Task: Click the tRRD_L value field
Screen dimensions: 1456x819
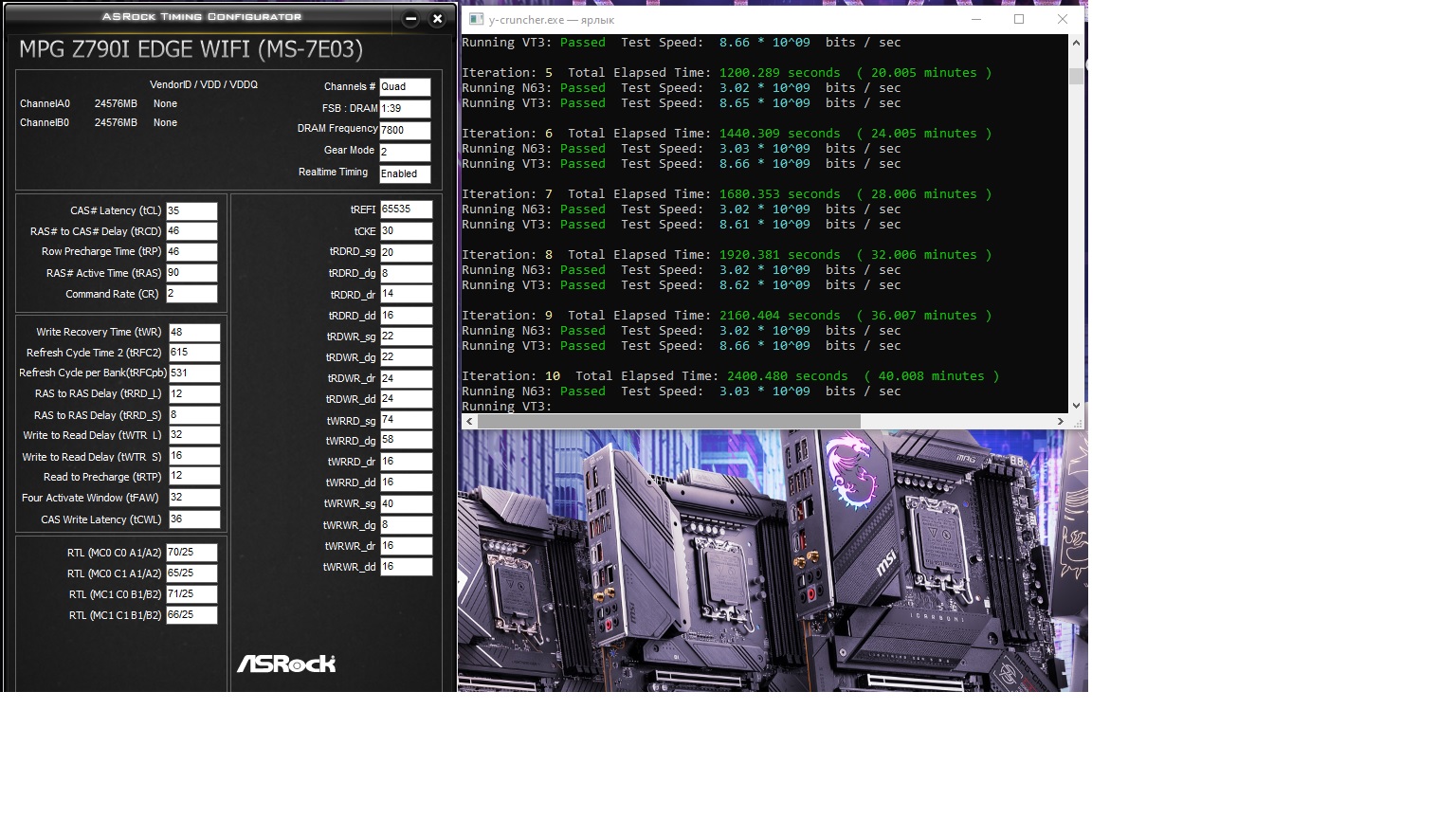Action: [194, 394]
